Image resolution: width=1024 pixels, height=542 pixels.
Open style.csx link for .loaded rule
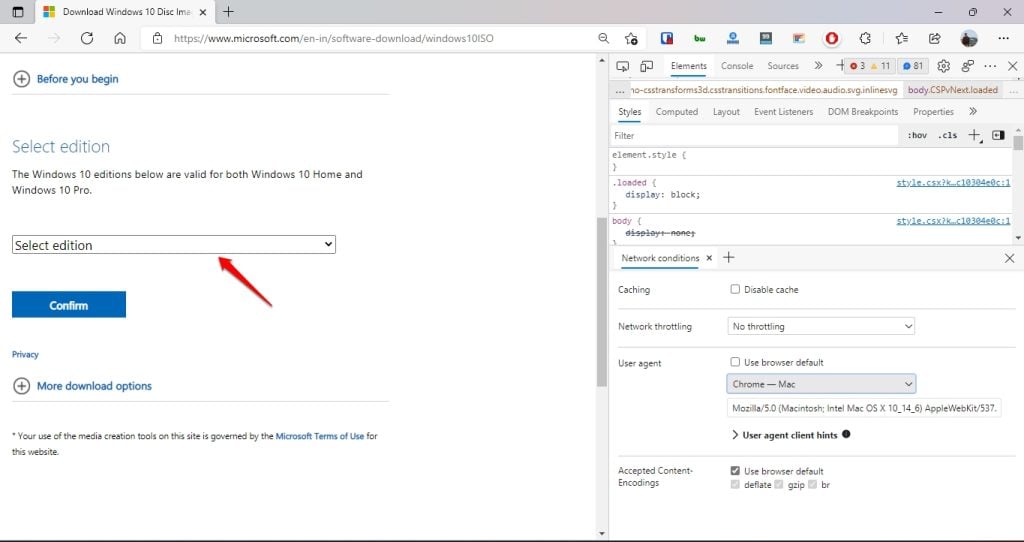[x=953, y=183]
